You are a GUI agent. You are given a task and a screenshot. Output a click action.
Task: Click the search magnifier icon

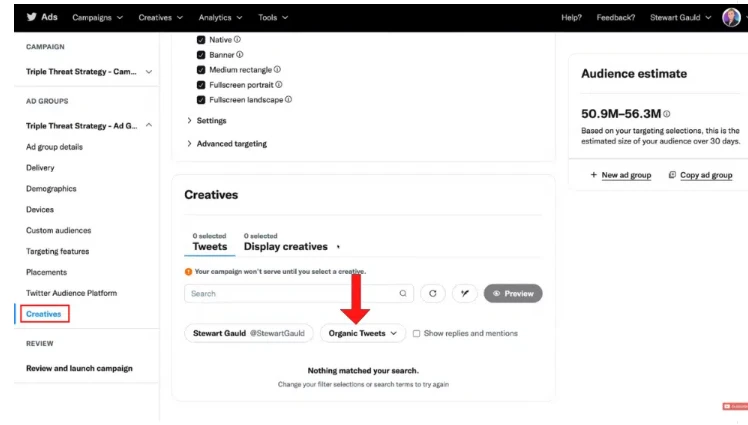tap(403, 293)
